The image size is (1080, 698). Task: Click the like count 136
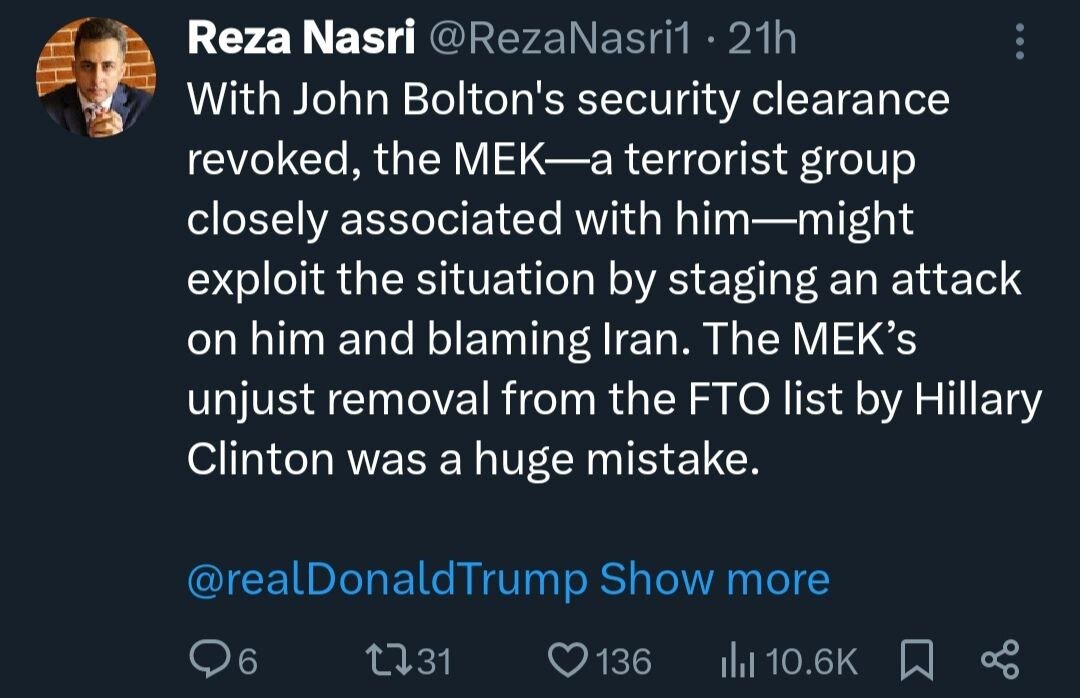(x=623, y=661)
